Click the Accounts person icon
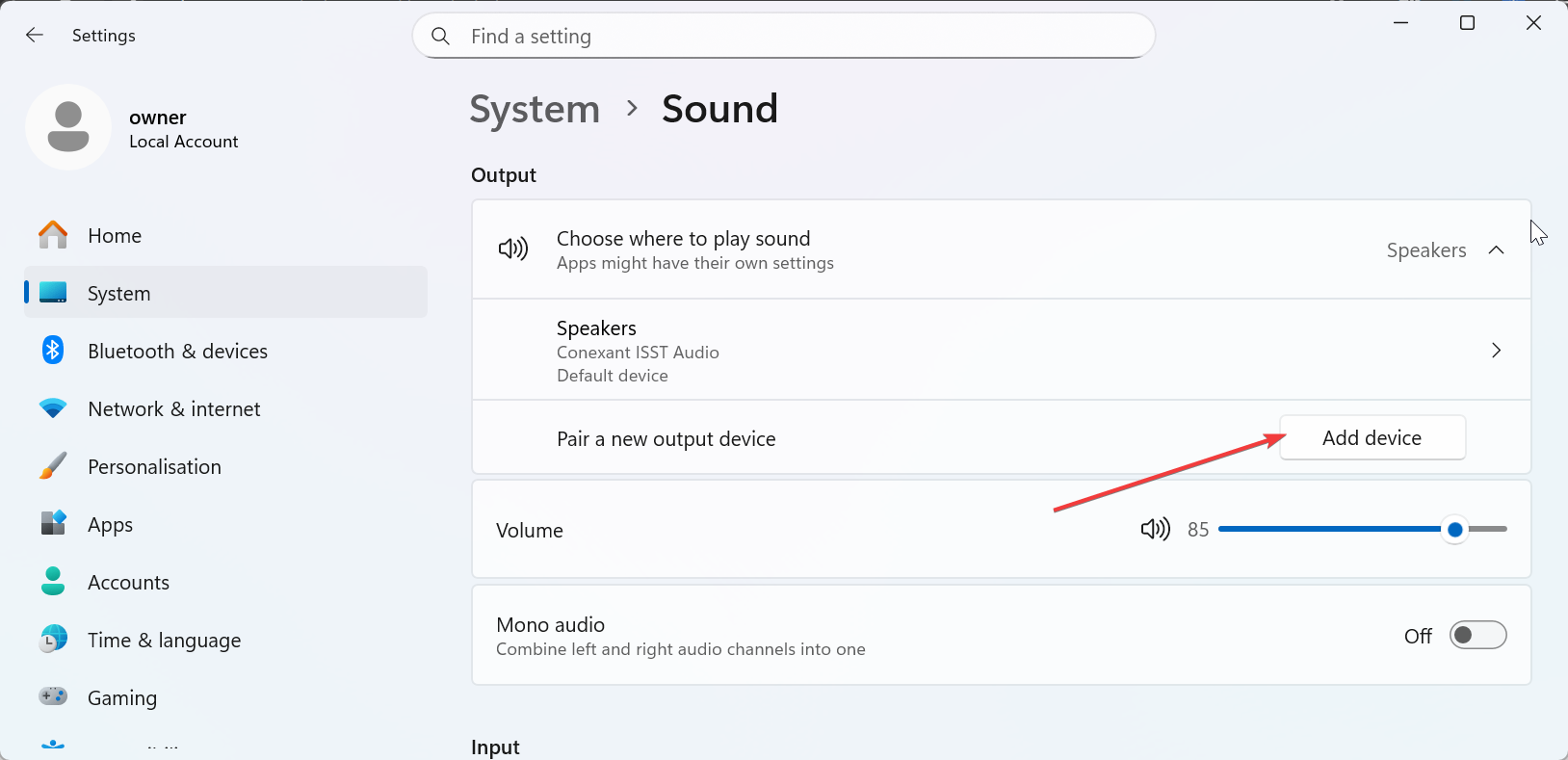This screenshot has height=760, width=1568. pyautogui.click(x=53, y=581)
